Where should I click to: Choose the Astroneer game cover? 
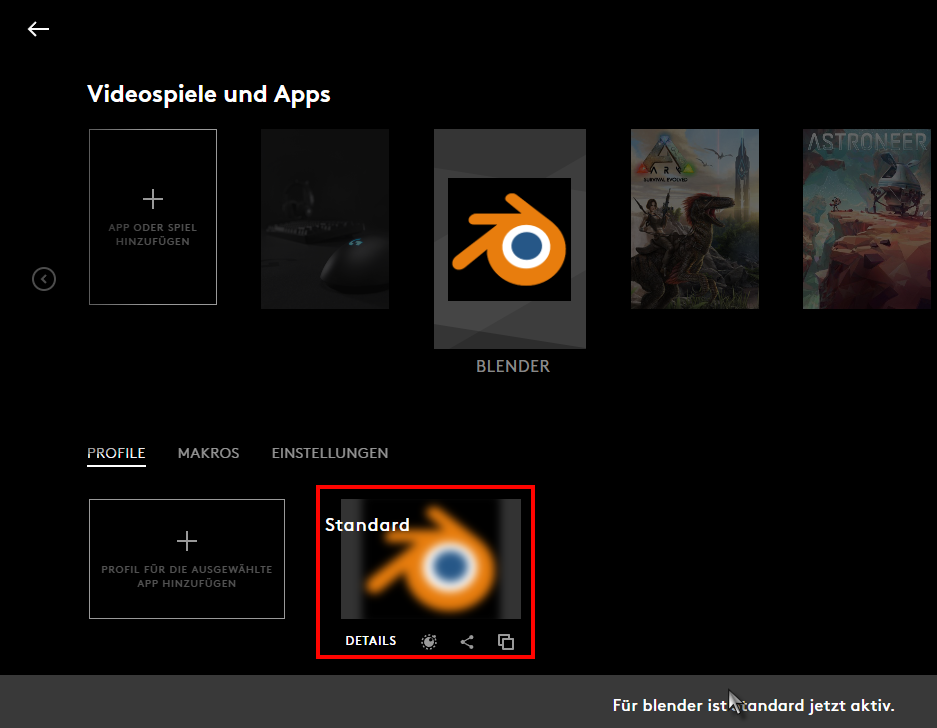(866, 219)
